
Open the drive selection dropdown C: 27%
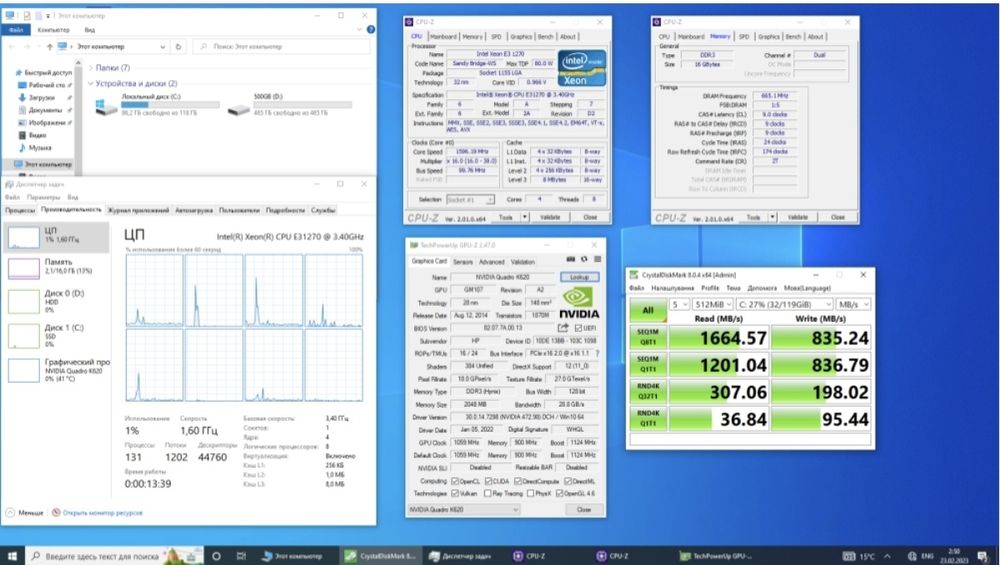(784, 304)
